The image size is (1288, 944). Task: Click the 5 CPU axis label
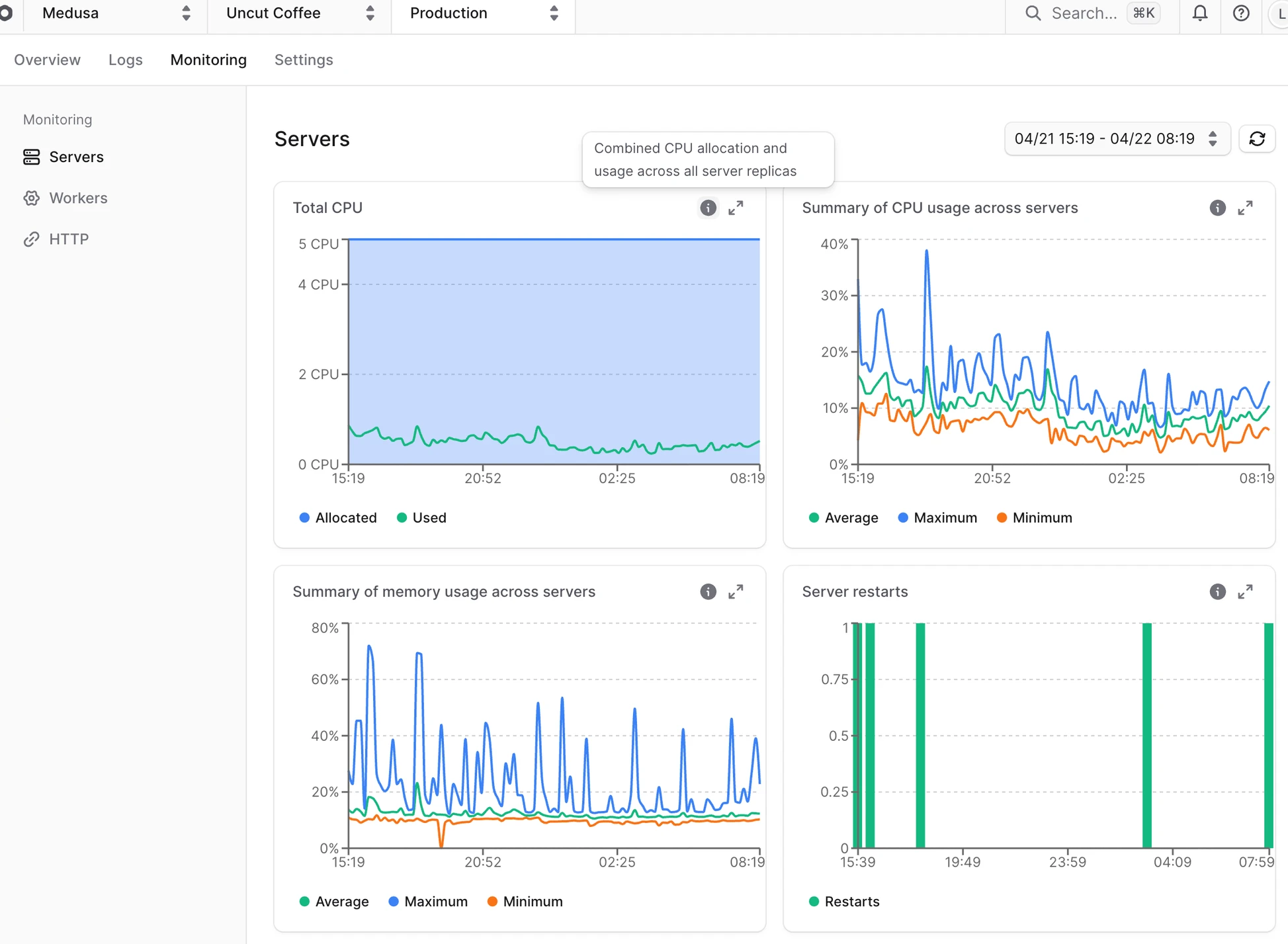(318, 244)
